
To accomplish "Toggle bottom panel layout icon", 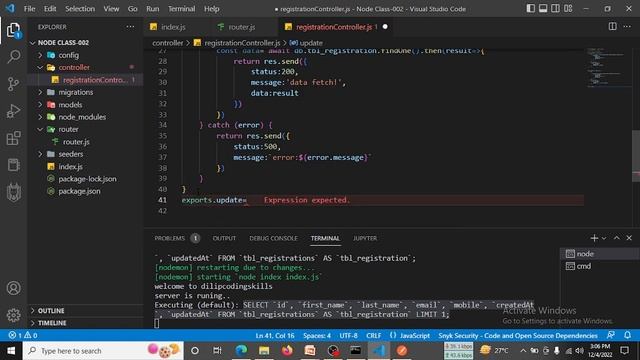I will click(x=543, y=9).
